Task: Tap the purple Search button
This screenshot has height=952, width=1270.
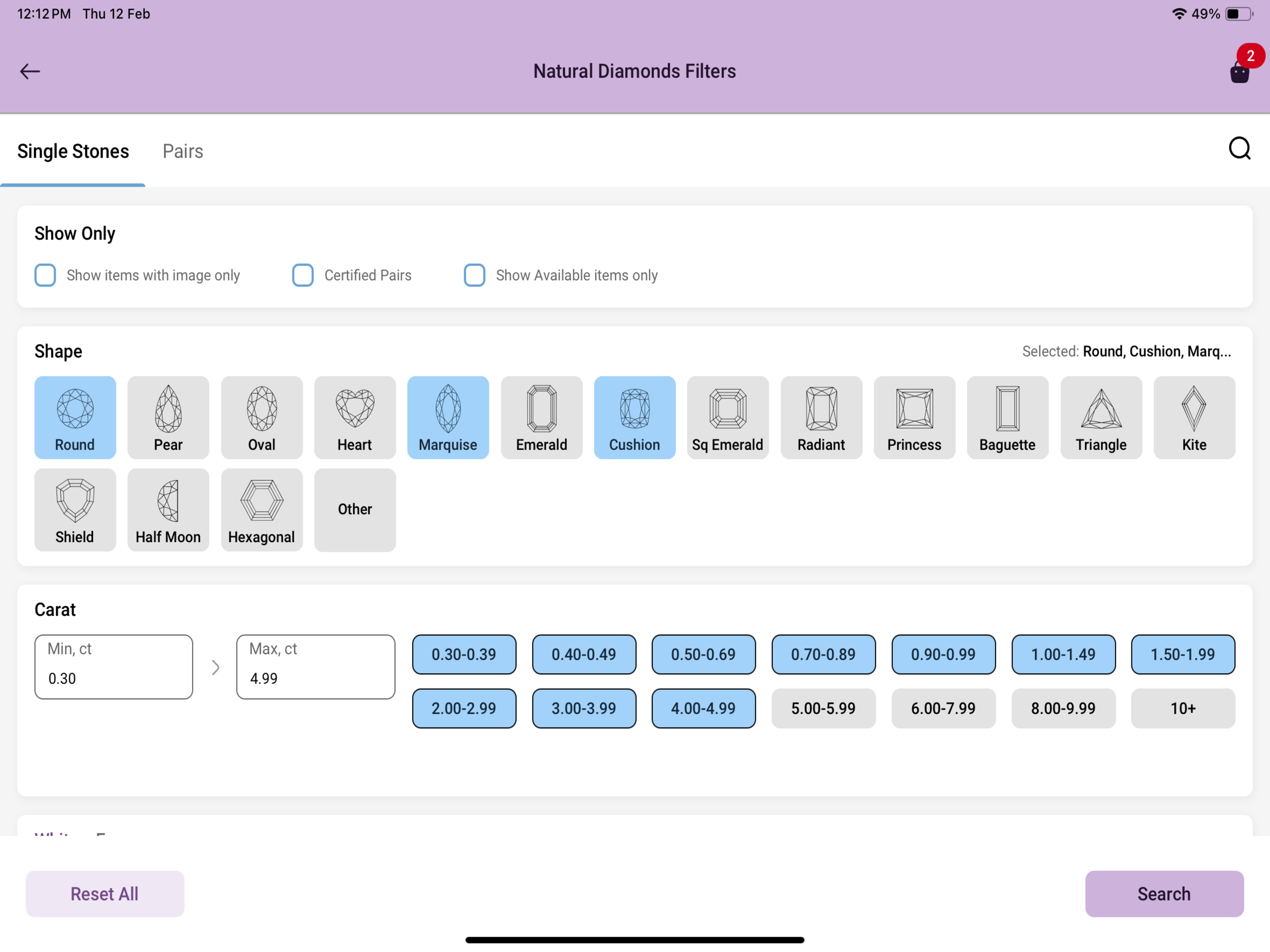Action: 1164,893
